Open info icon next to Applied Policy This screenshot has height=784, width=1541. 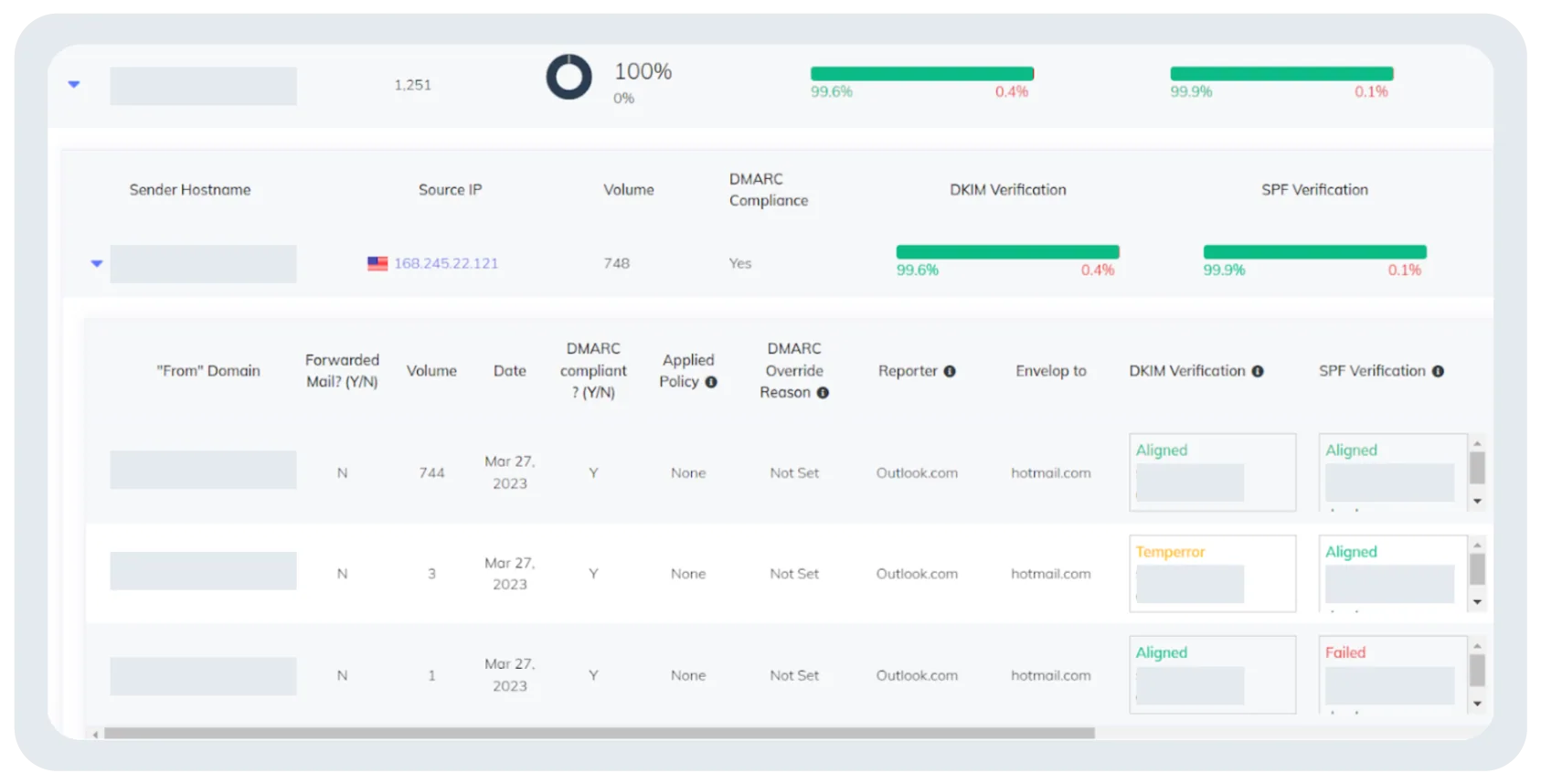pos(711,382)
